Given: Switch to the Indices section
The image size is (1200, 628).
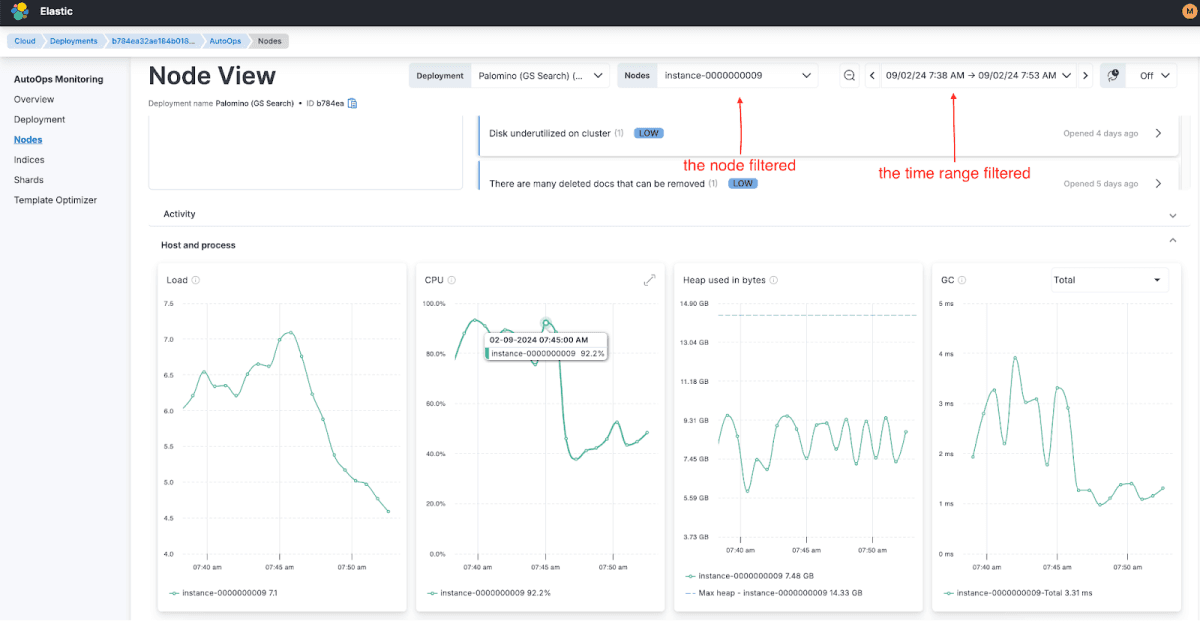Looking at the screenshot, I should [28, 159].
